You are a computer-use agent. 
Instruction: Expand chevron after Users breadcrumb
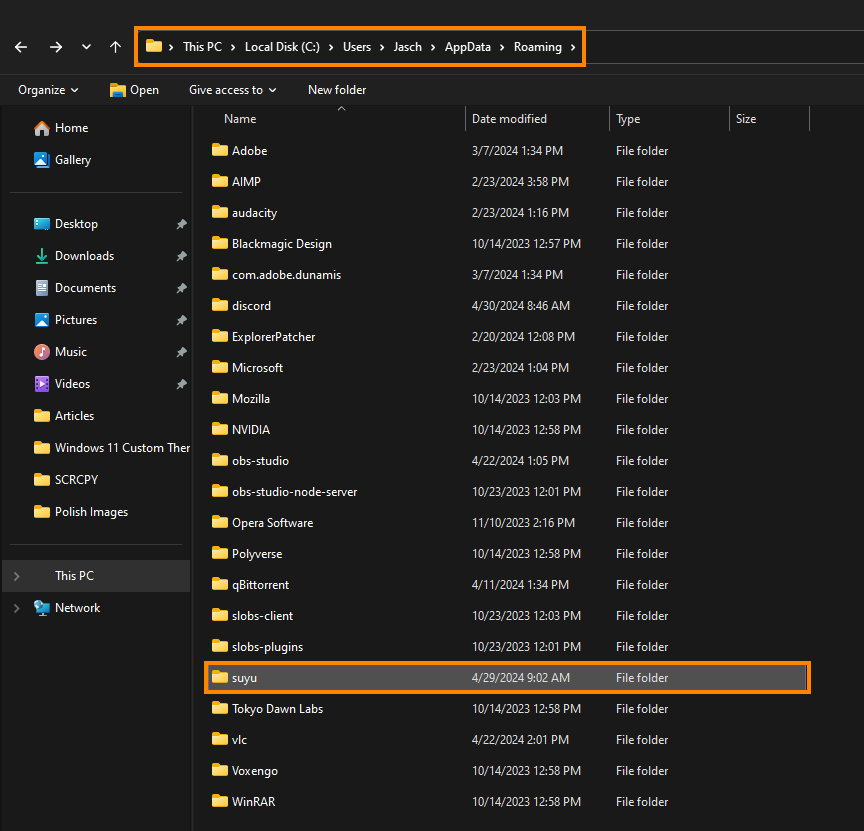[x=382, y=47]
